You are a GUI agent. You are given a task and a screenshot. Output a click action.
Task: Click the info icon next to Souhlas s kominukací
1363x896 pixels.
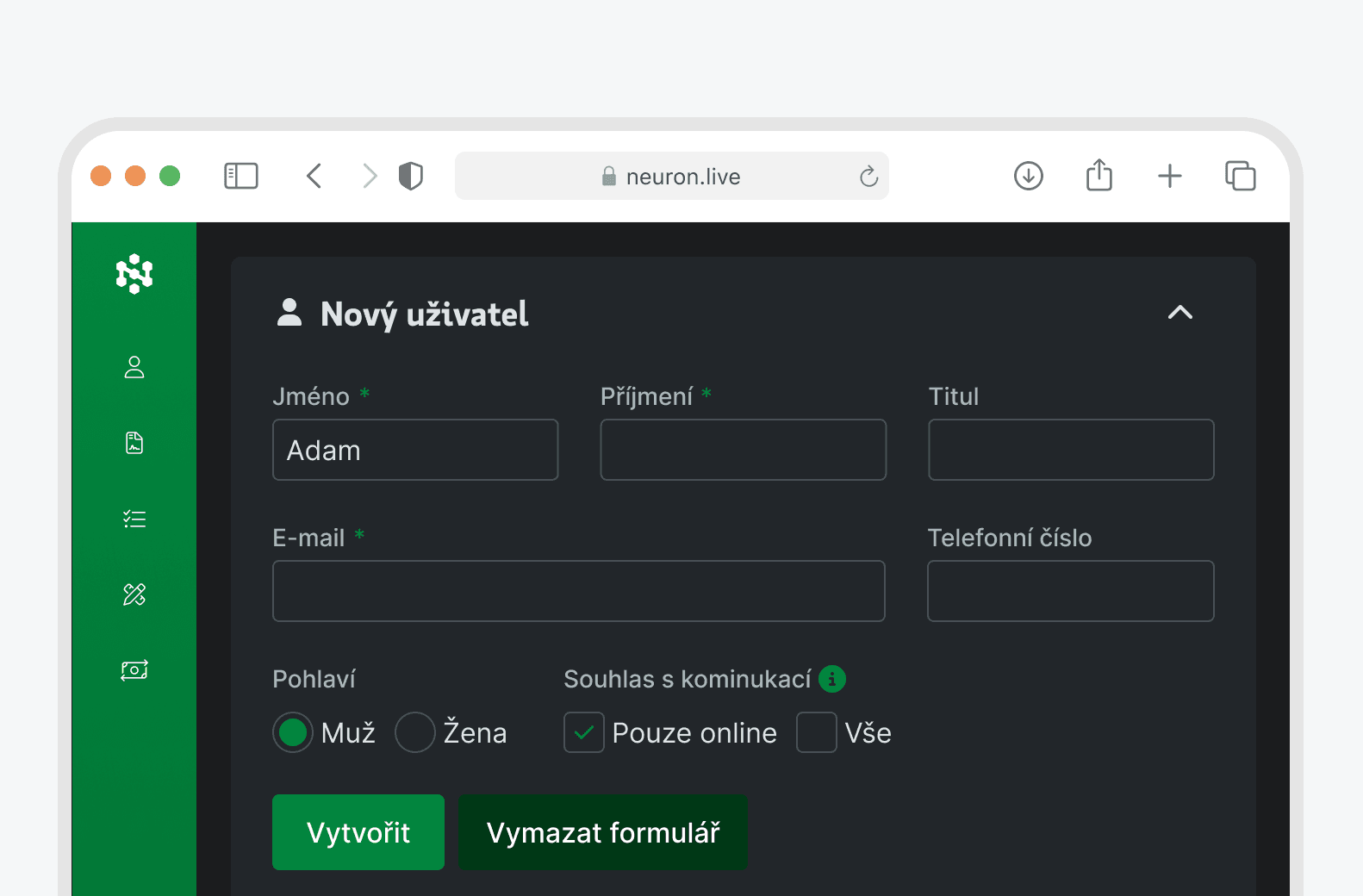point(832,679)
